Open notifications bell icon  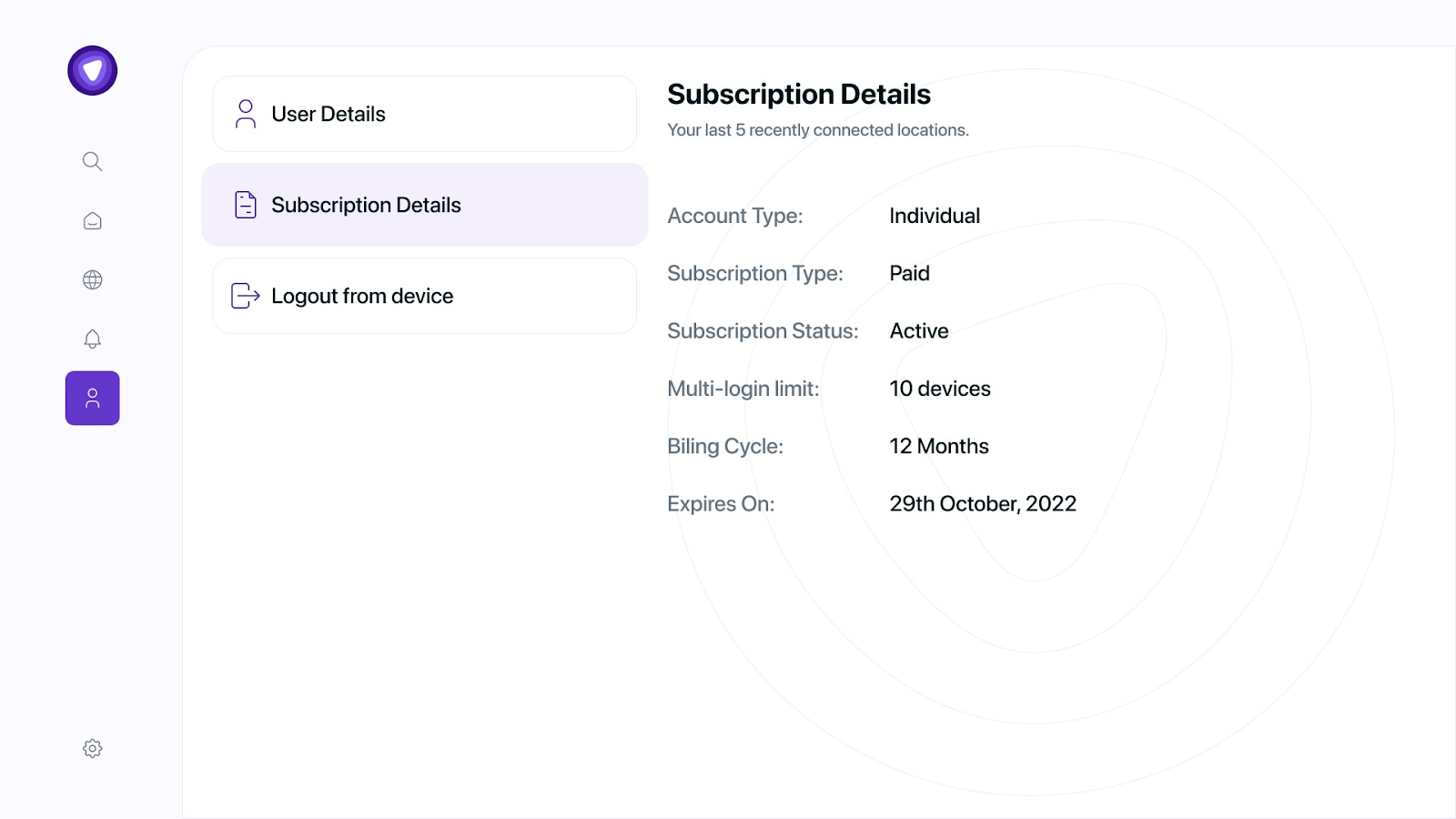(x=92, y=339)
